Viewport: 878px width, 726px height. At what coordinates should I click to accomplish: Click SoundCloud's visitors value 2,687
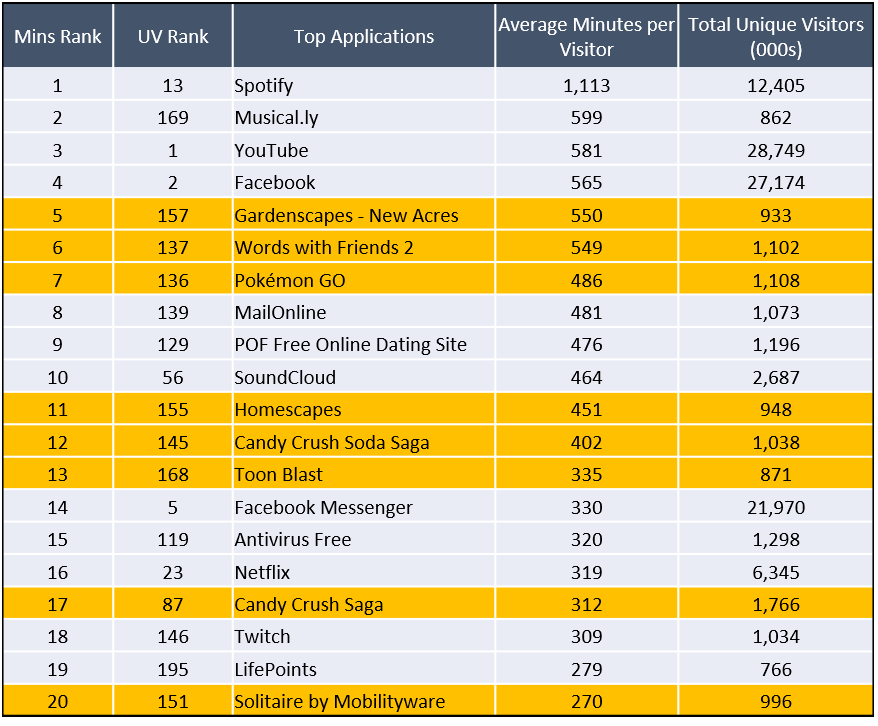[776, 377]
